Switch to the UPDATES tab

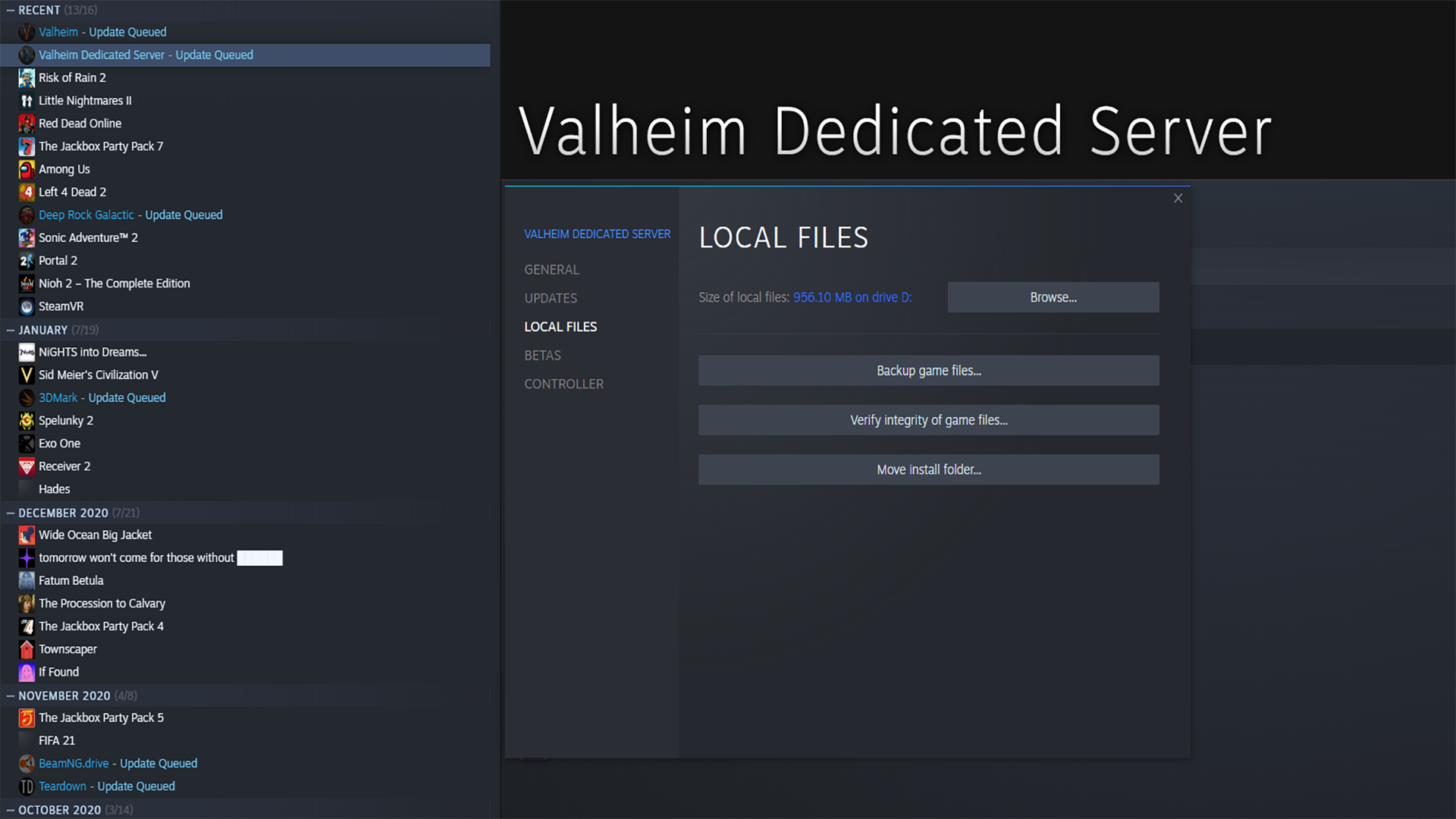click(x=551, y=298)
